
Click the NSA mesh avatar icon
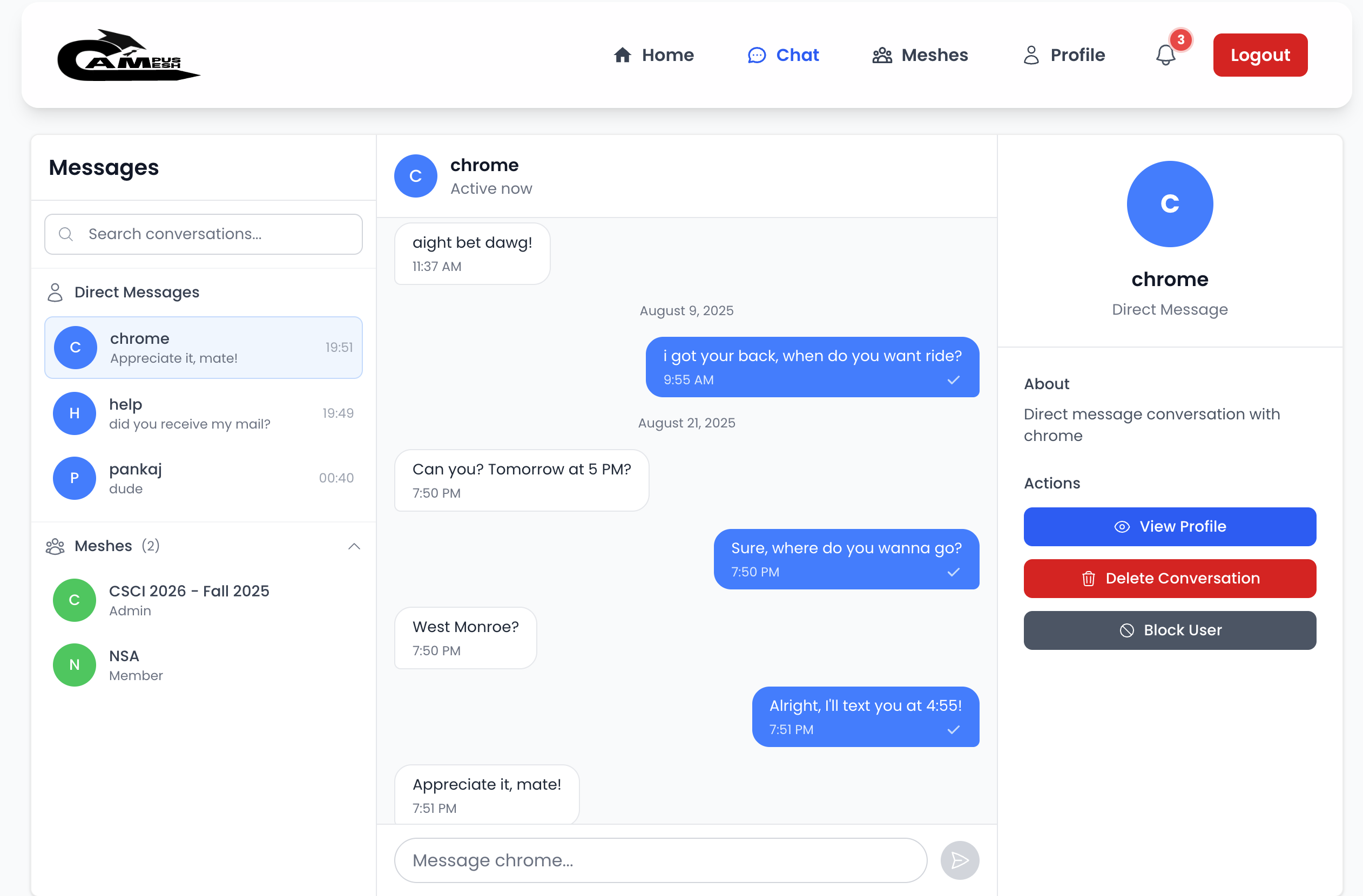coord(75,664)
